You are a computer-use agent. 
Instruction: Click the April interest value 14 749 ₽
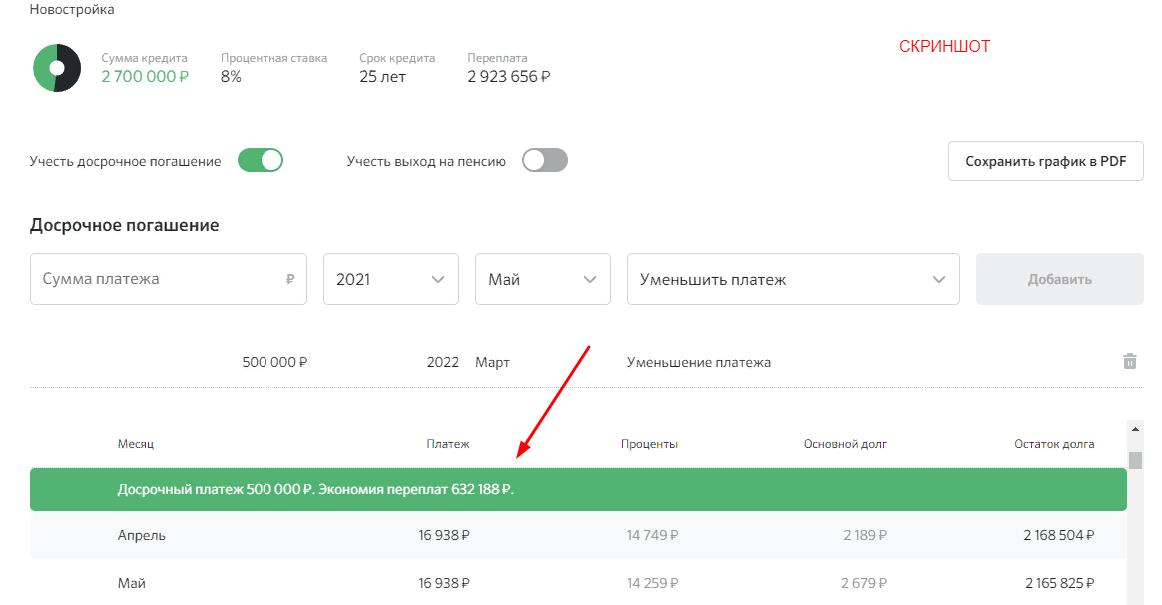[x=652, y=535]
